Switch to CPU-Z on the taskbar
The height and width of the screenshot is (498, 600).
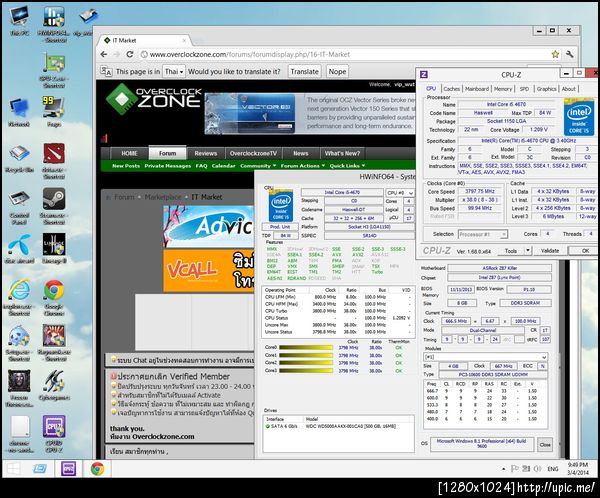(68, 469)
